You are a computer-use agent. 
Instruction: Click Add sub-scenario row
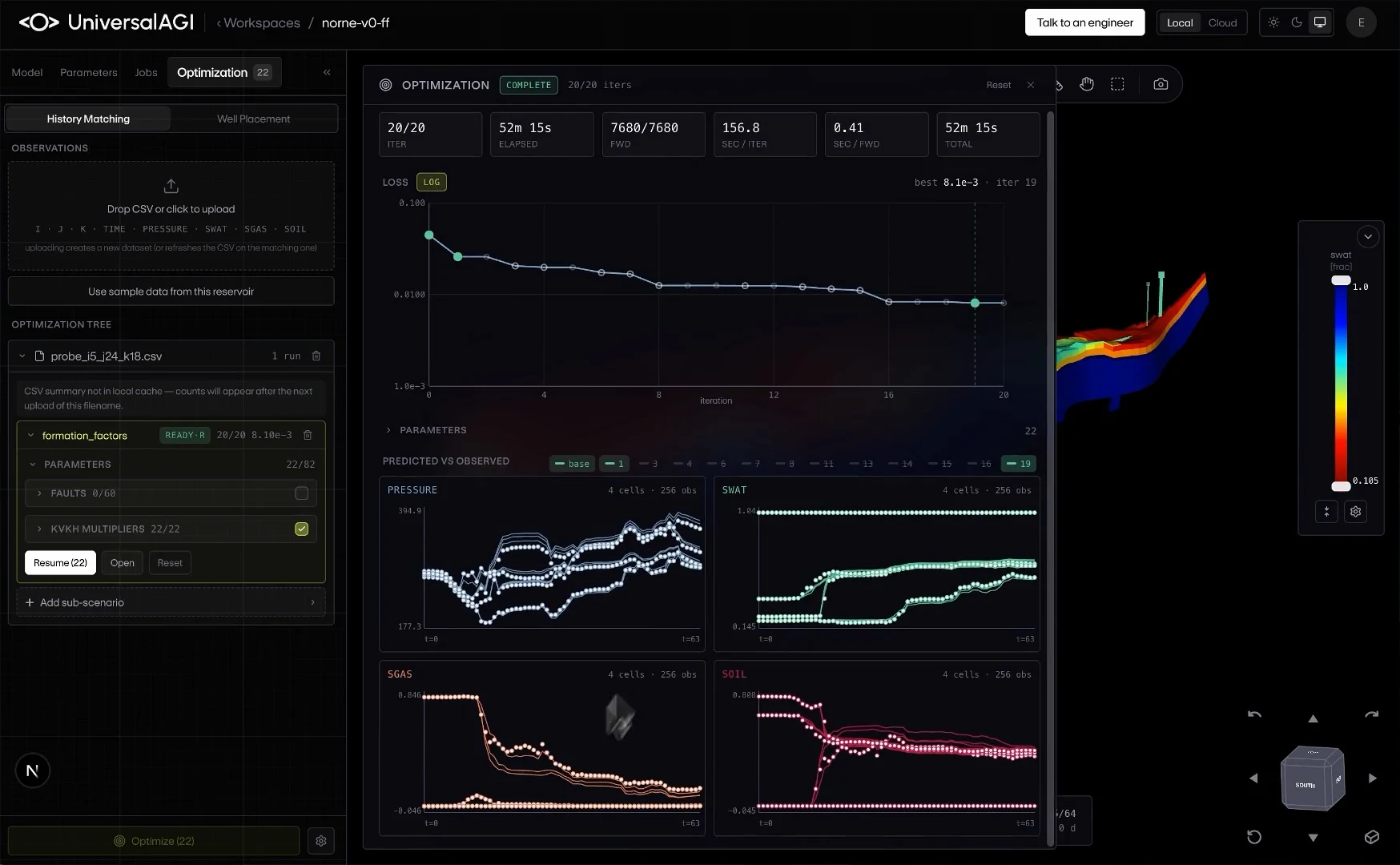(x=171, y=602)
